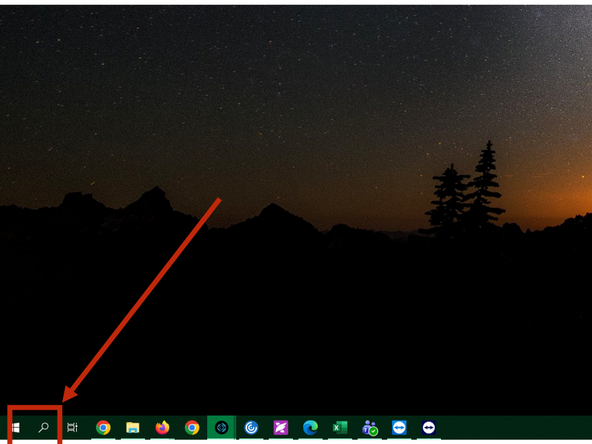Launch Microsoft Edge from the taskbar
This screenshot has width=592, height=444.
(310, 428)
